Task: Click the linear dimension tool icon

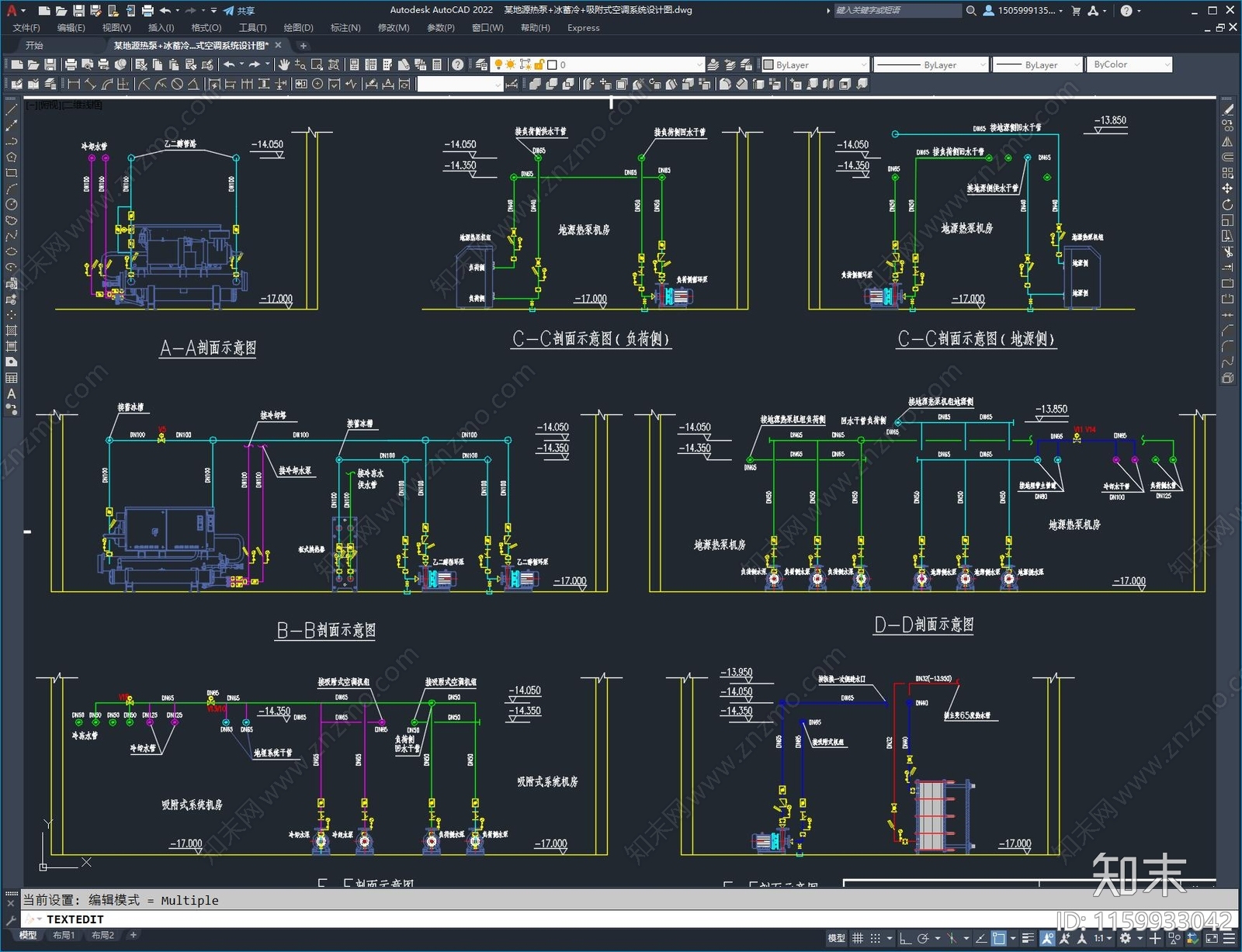Action: 74,84
